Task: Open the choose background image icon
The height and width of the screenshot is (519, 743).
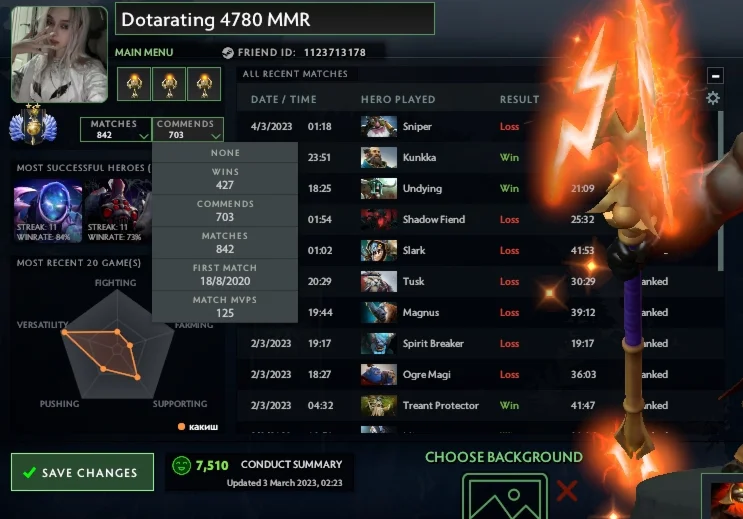Action: [x=505, y=495]
